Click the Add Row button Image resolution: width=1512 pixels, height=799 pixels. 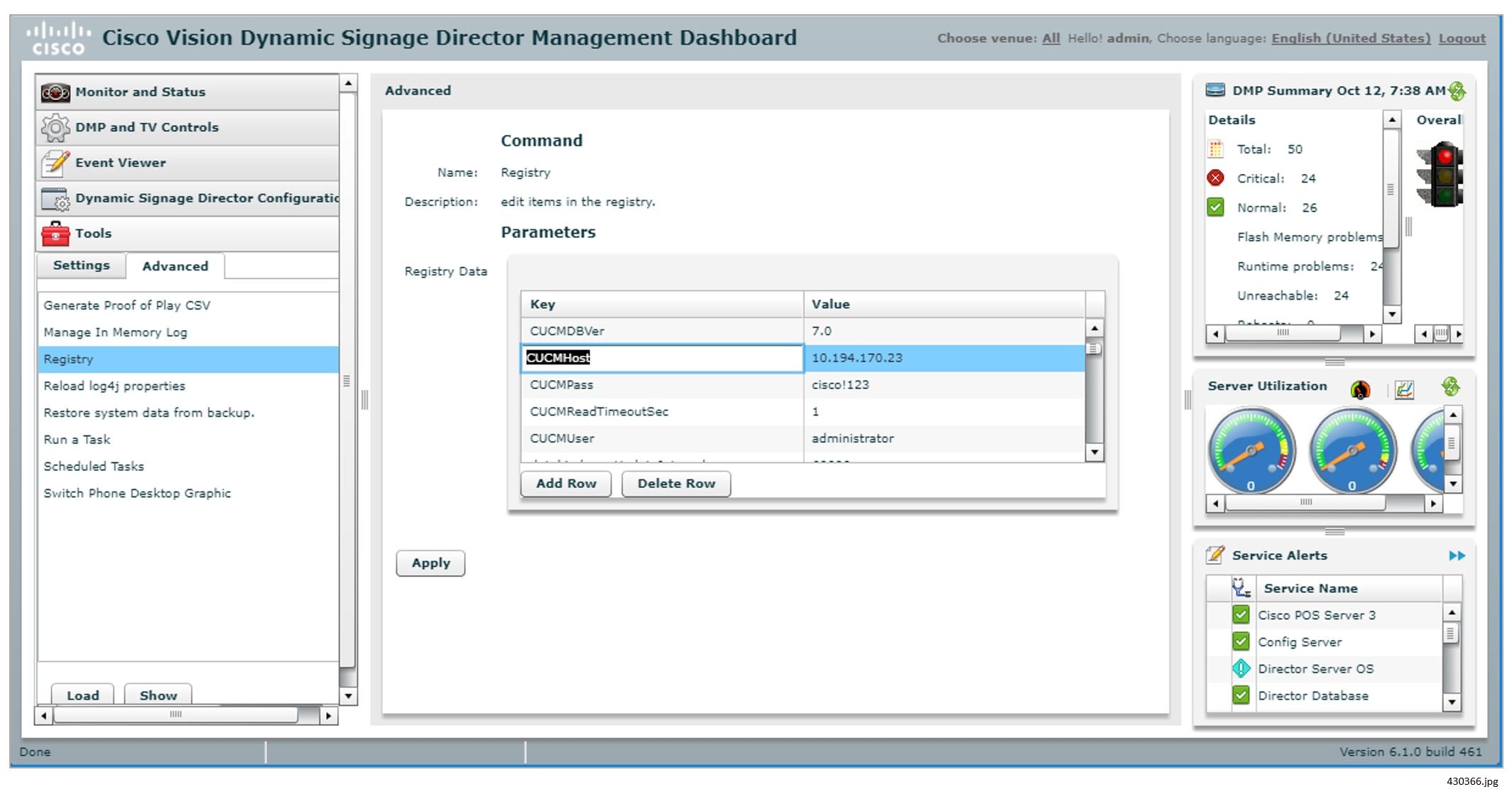(x=565, y=484)
